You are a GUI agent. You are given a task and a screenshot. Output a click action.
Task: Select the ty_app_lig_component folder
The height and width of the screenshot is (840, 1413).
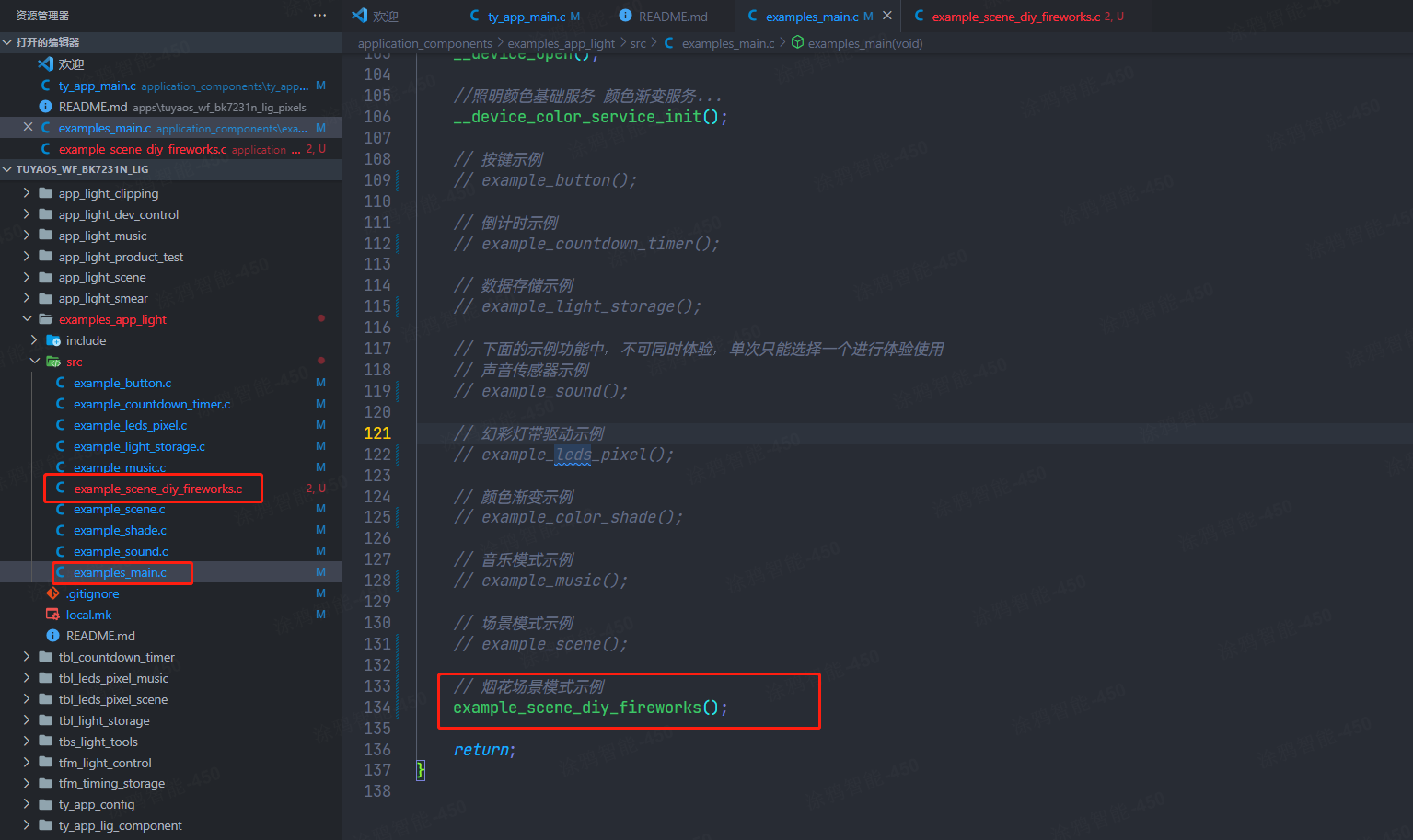coord(121,825)
